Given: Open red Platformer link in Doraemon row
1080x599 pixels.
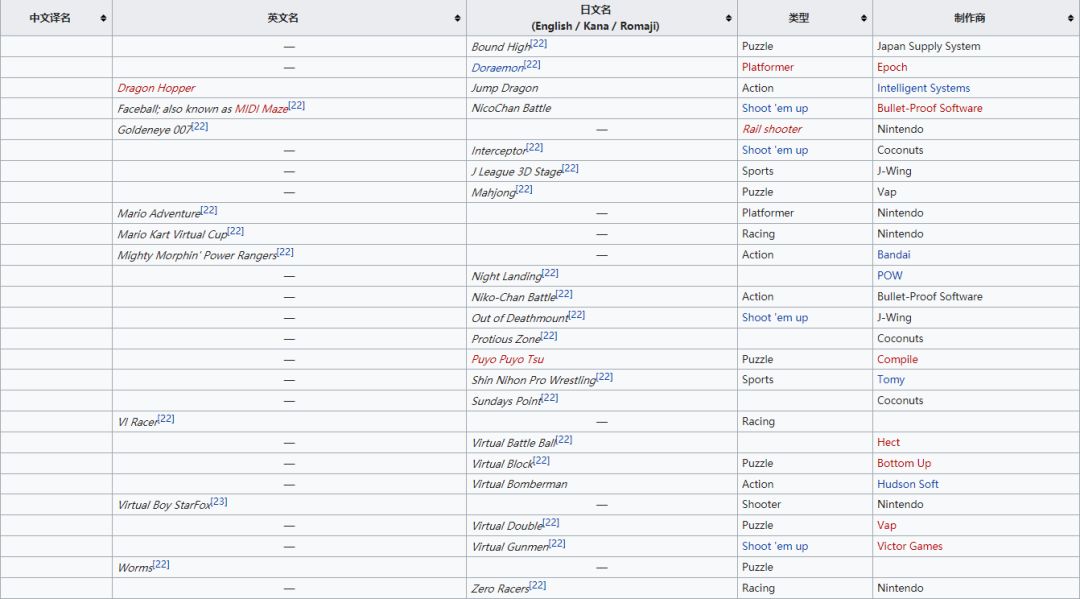Looking at the screenshot, I should point(767,67).
